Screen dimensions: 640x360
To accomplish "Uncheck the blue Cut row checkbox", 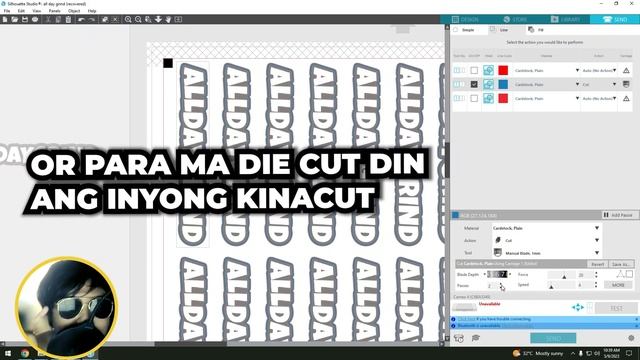I will (x=474, y=84).
